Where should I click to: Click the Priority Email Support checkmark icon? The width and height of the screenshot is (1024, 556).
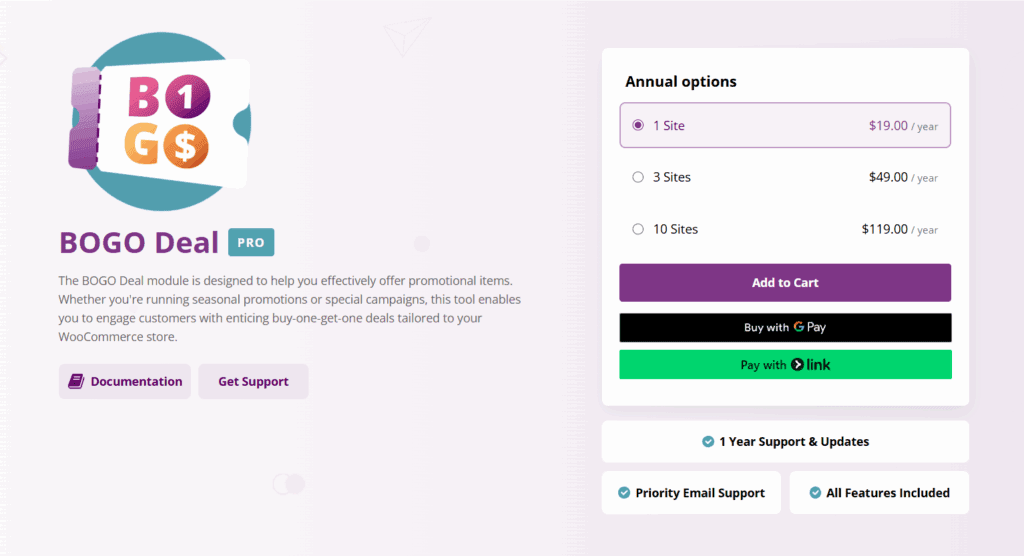point(624,493)
